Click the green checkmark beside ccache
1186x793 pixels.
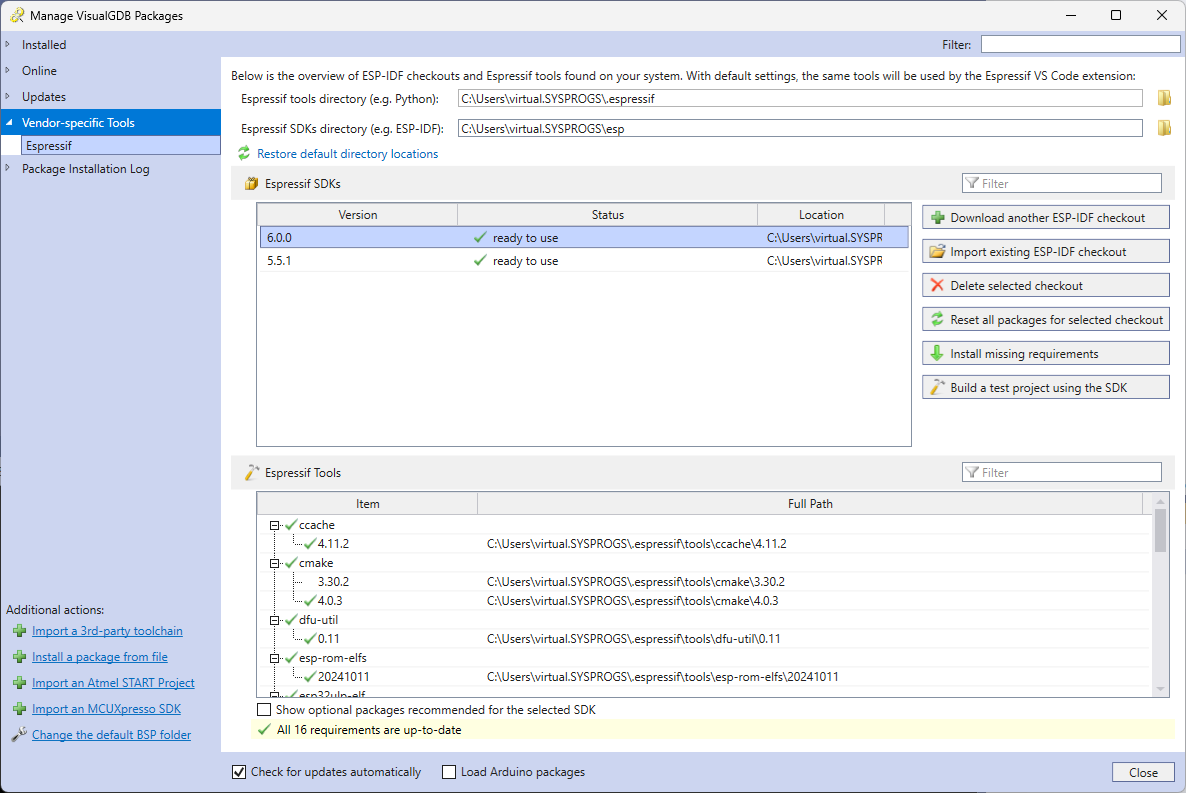[x=290, y=524]
